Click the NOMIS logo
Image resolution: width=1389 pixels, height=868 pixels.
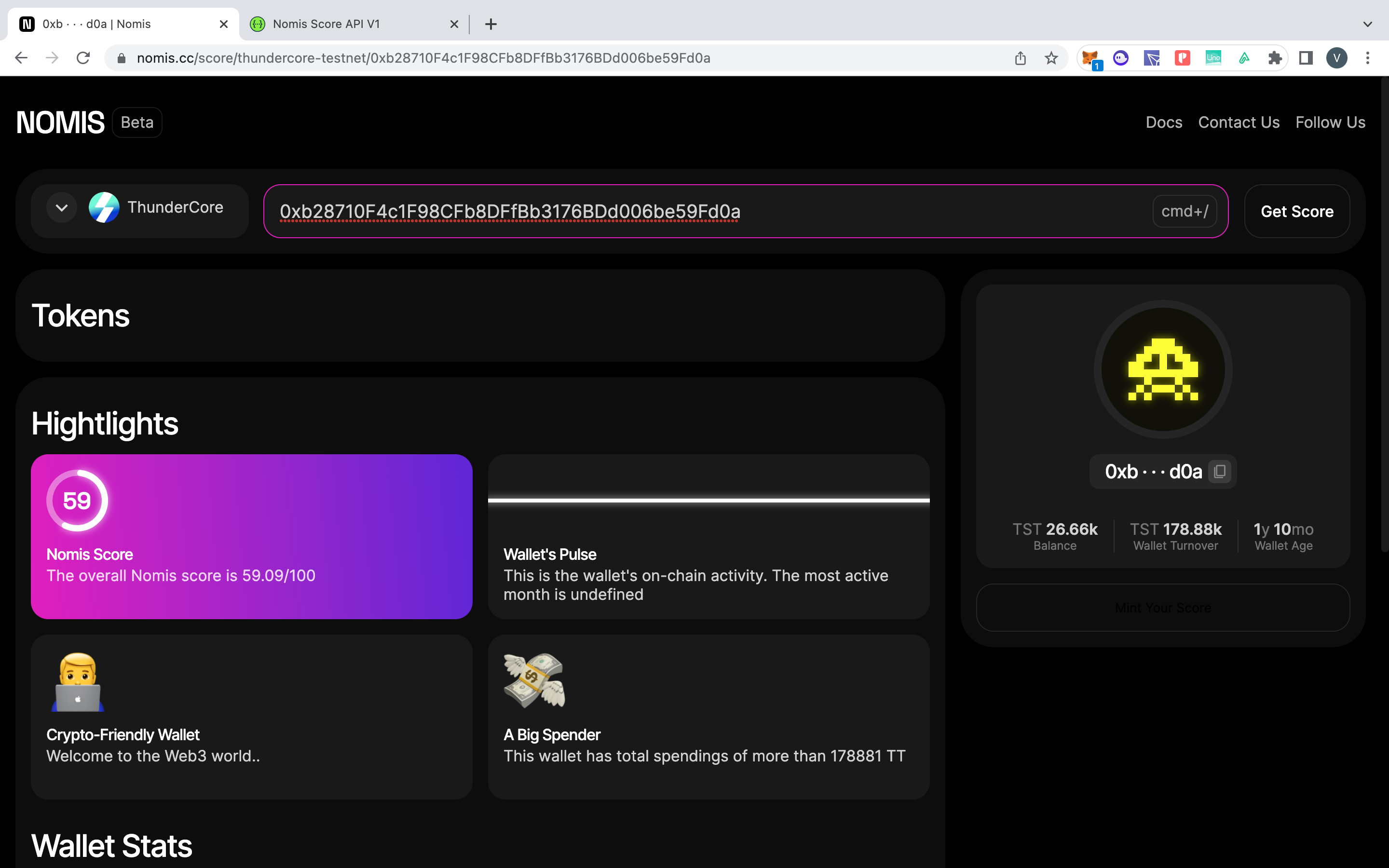pos(60,122)
